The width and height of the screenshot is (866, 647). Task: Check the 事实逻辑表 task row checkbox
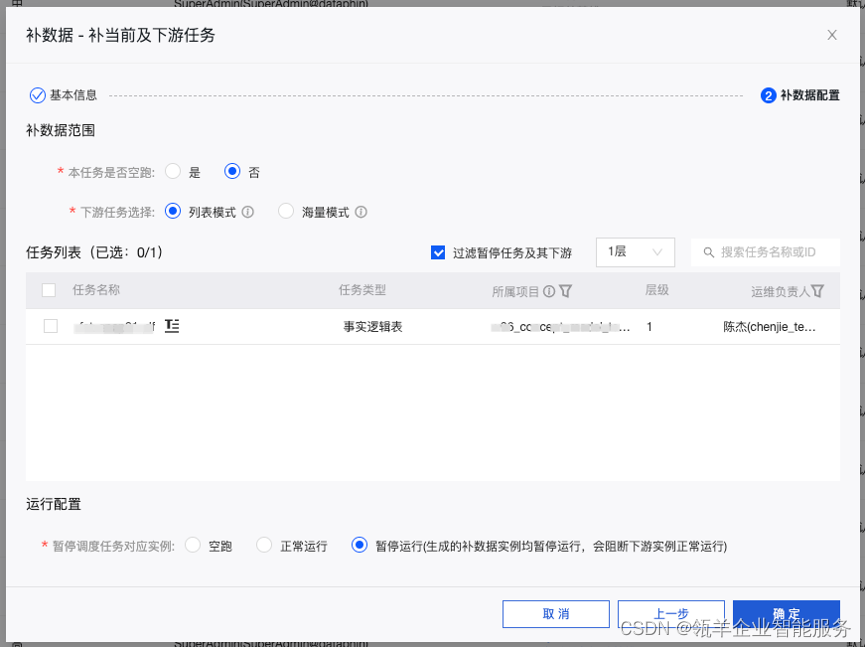[x=51, y=326]
